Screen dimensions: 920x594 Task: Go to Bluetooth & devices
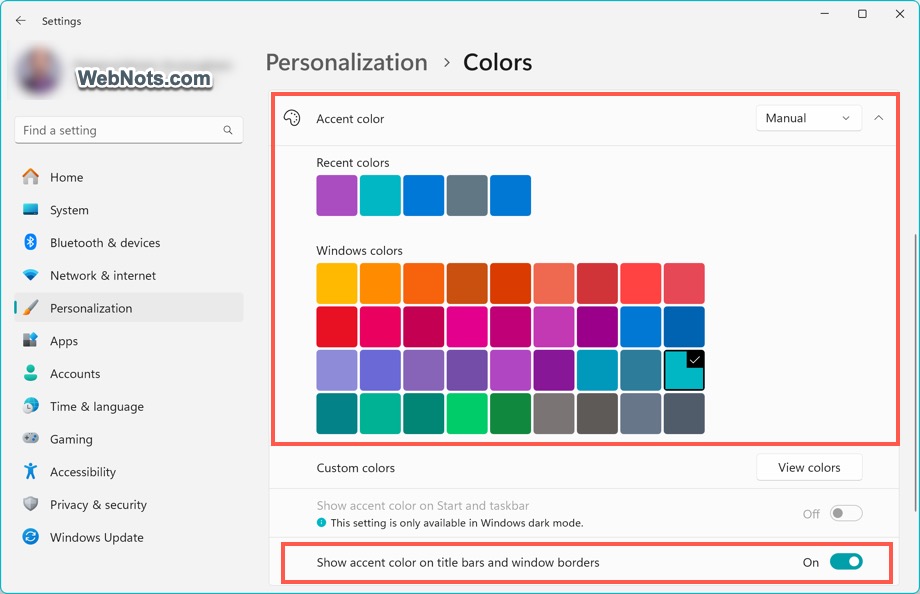click(129, 242)
